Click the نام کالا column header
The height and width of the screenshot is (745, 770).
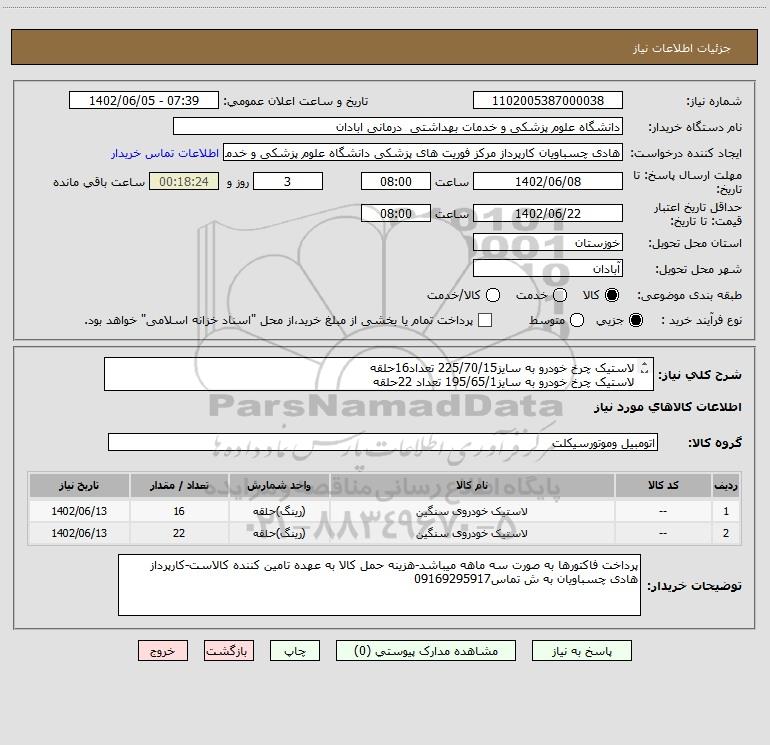pyautogui.click(x=472, y=485)
